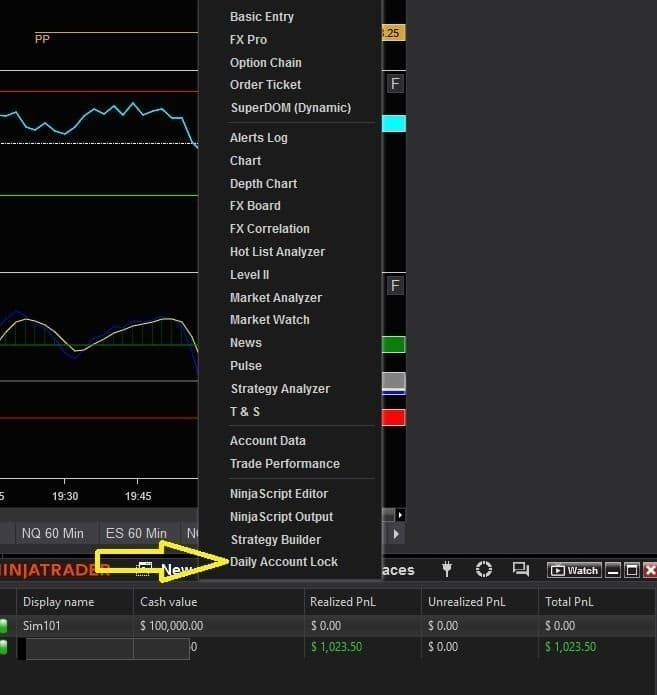The height and width of the screenshot is (695, 657).
Task: Click the PP pivot label on chart
Action: [42, 39]
